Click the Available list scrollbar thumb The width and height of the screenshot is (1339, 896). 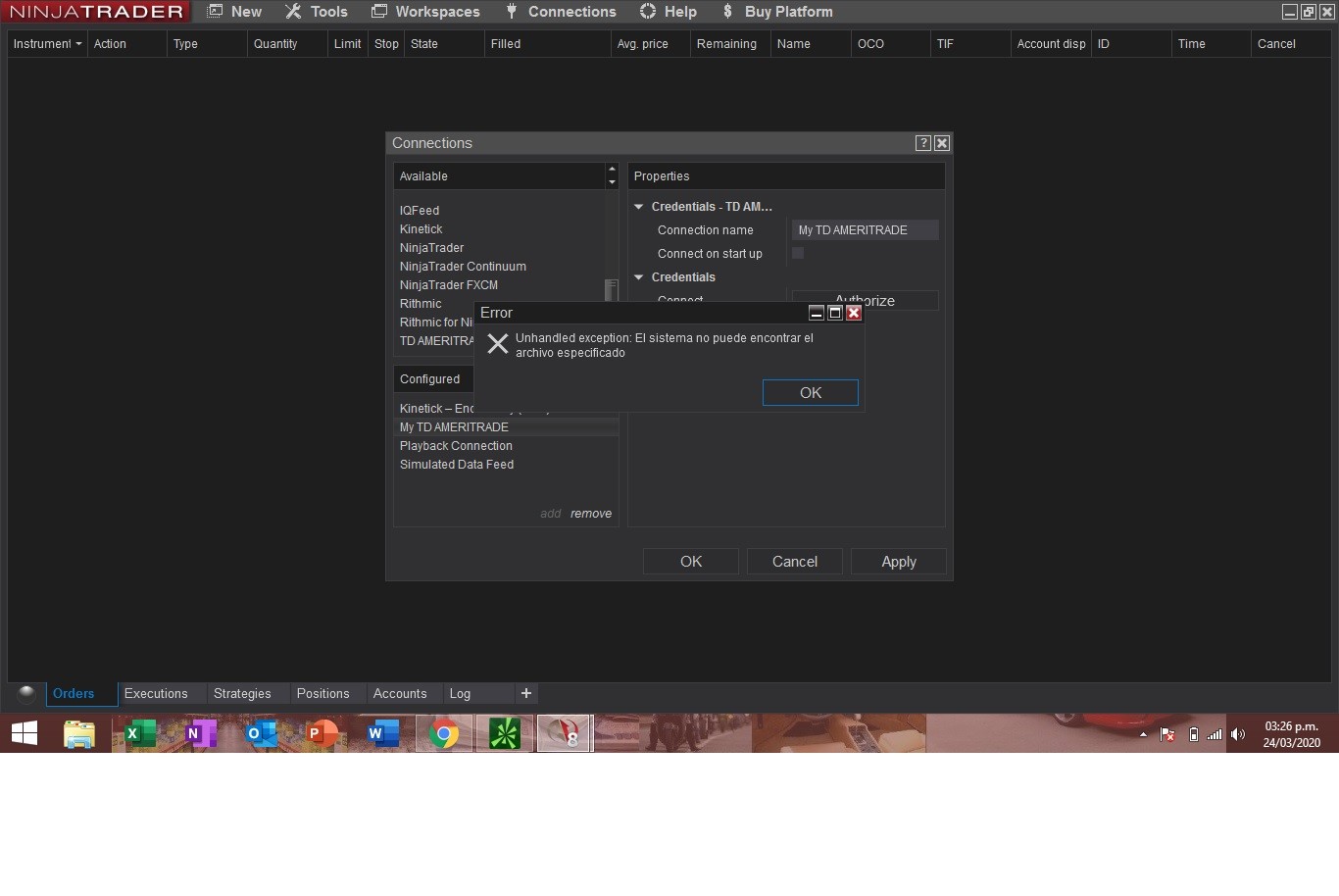tap(612, 289)
